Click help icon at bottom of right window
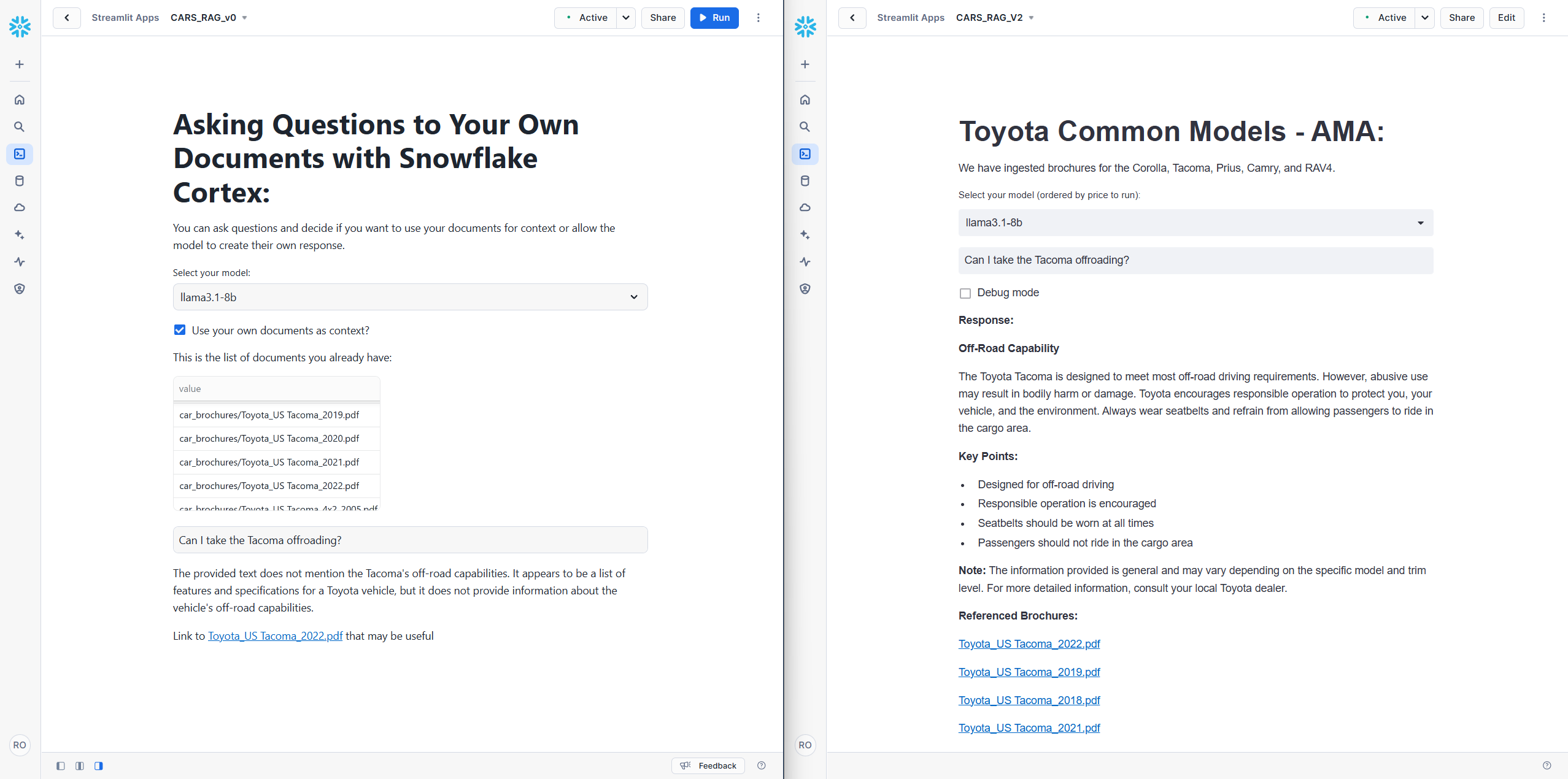This screenshot has width=1568, height=779. (1547, 766)
